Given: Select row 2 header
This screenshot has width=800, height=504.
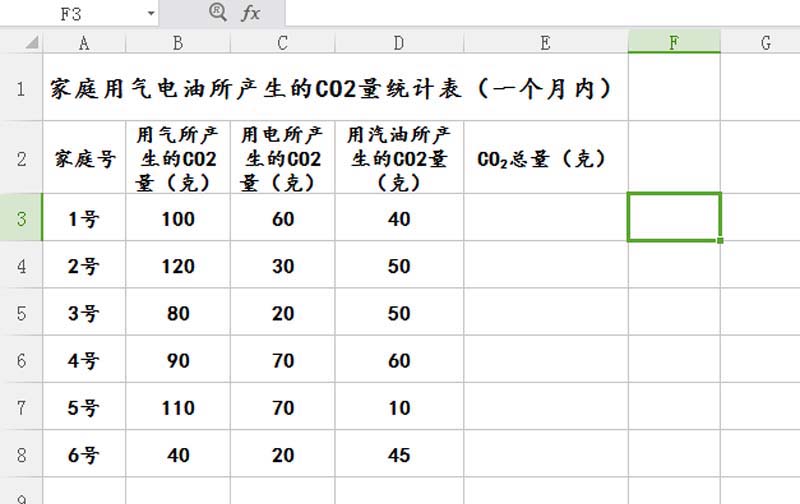Looking at the screenshot, I should [21, 158].
